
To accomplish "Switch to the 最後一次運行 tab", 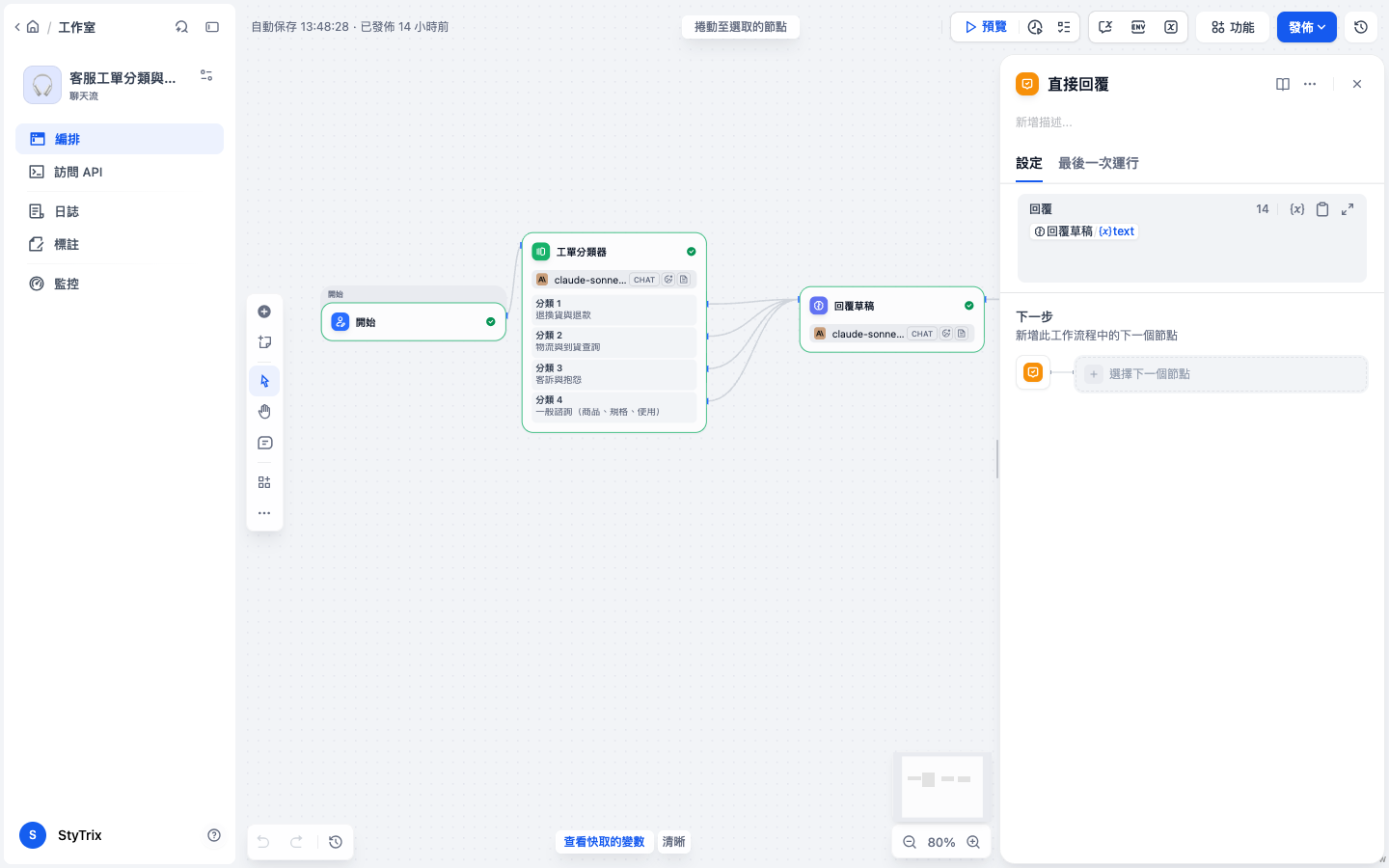I will (1098, 163).
